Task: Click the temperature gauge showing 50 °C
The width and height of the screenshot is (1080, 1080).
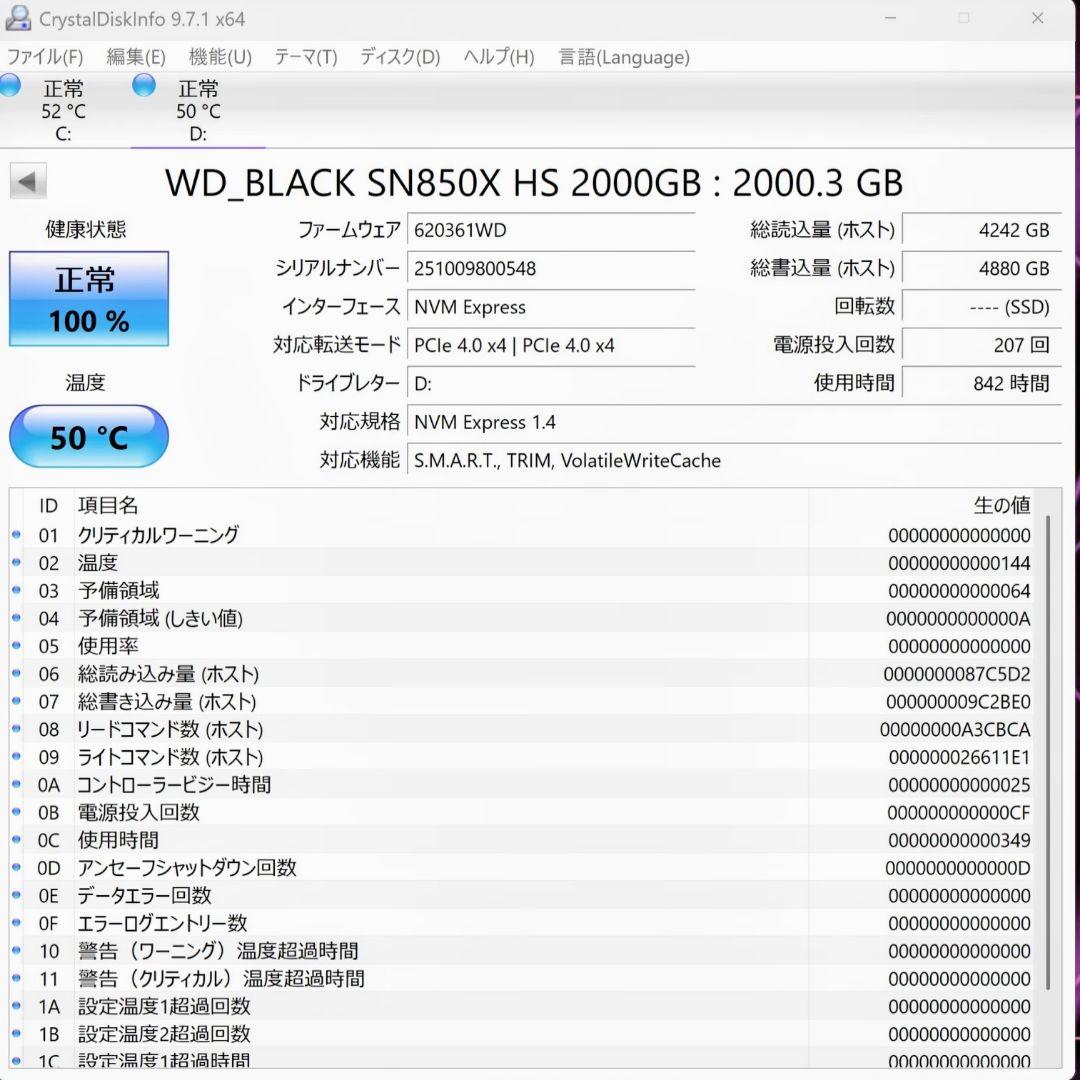Action: tap(89, 436)
